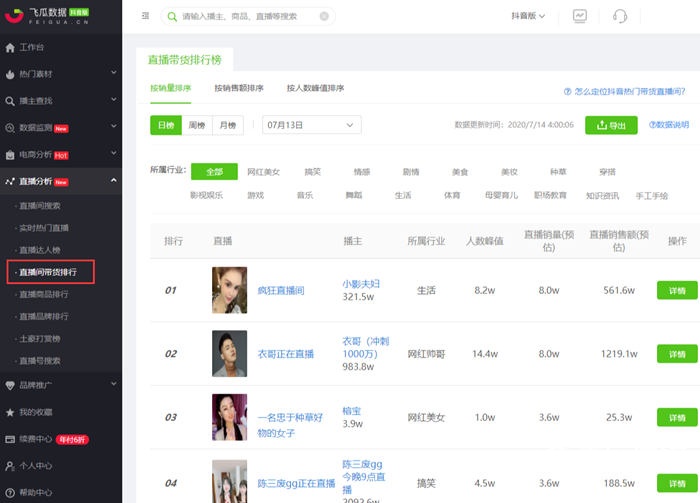Viewport: 700px width, 503px height.
Task: Open the 07月13日 date dropdown
Action: point(311,125)
